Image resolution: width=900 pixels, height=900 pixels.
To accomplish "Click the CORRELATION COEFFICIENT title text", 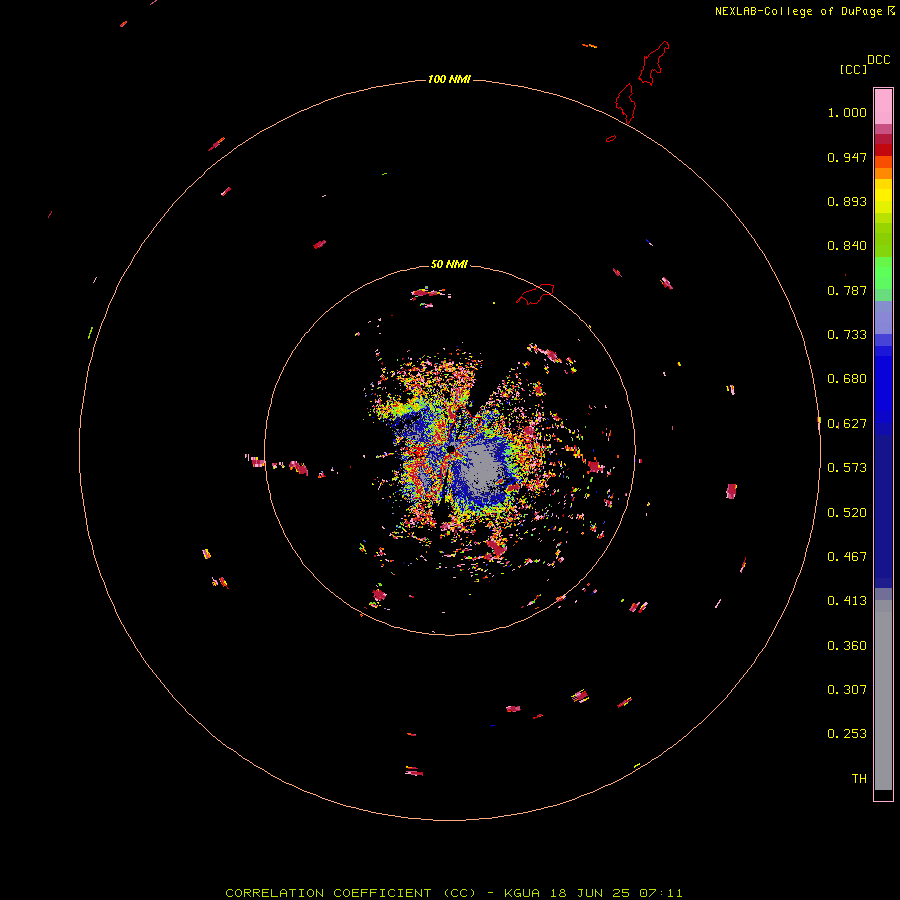I will [351, 893].
